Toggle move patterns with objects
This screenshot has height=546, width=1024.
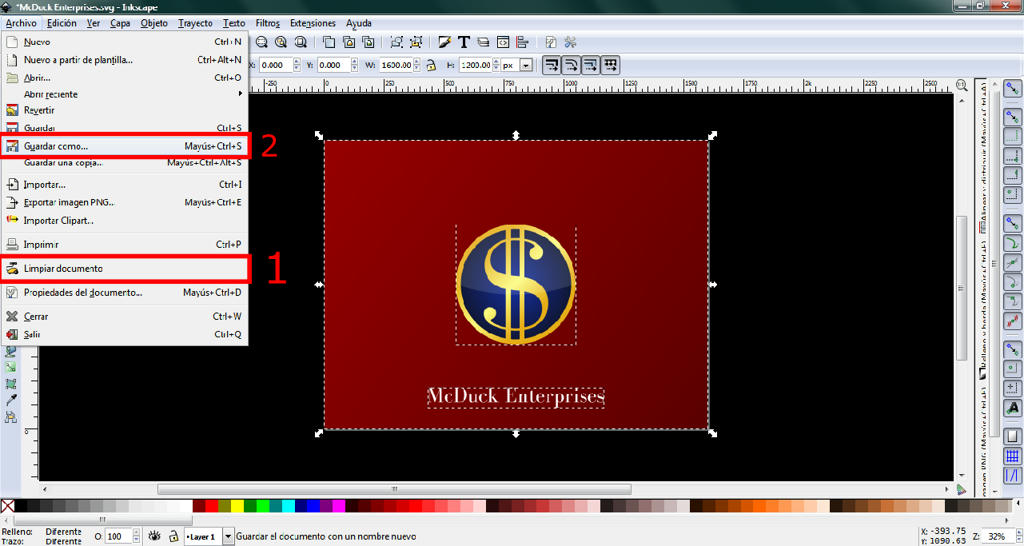(x=610, y=65)
